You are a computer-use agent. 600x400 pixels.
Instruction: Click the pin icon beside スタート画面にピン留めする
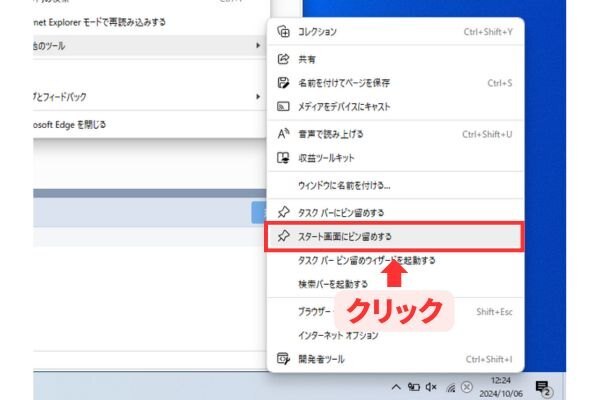tap(283, 236)
